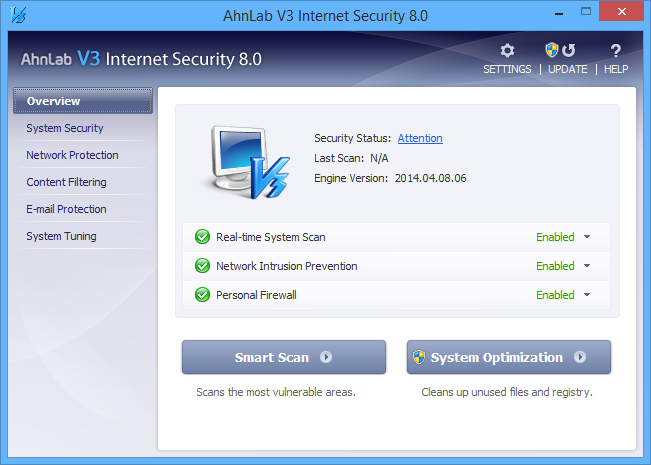Click the Personal Firewall green check
Viewport: 651px width, 465px height.
tap(201, 295)
